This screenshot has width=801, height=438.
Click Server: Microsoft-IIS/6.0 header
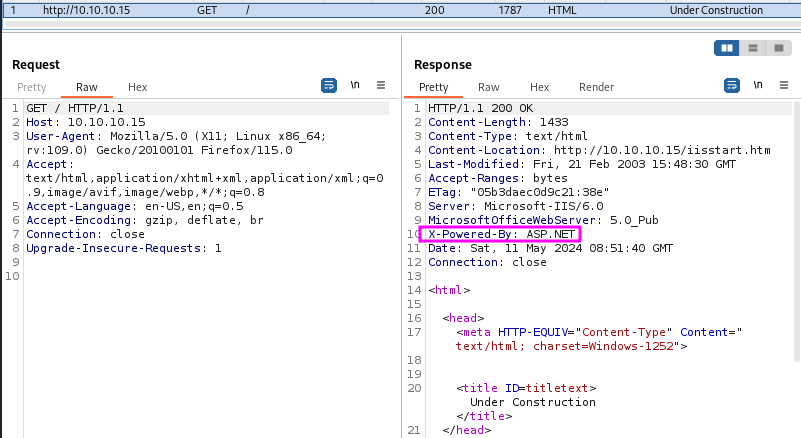coord(516,206)
